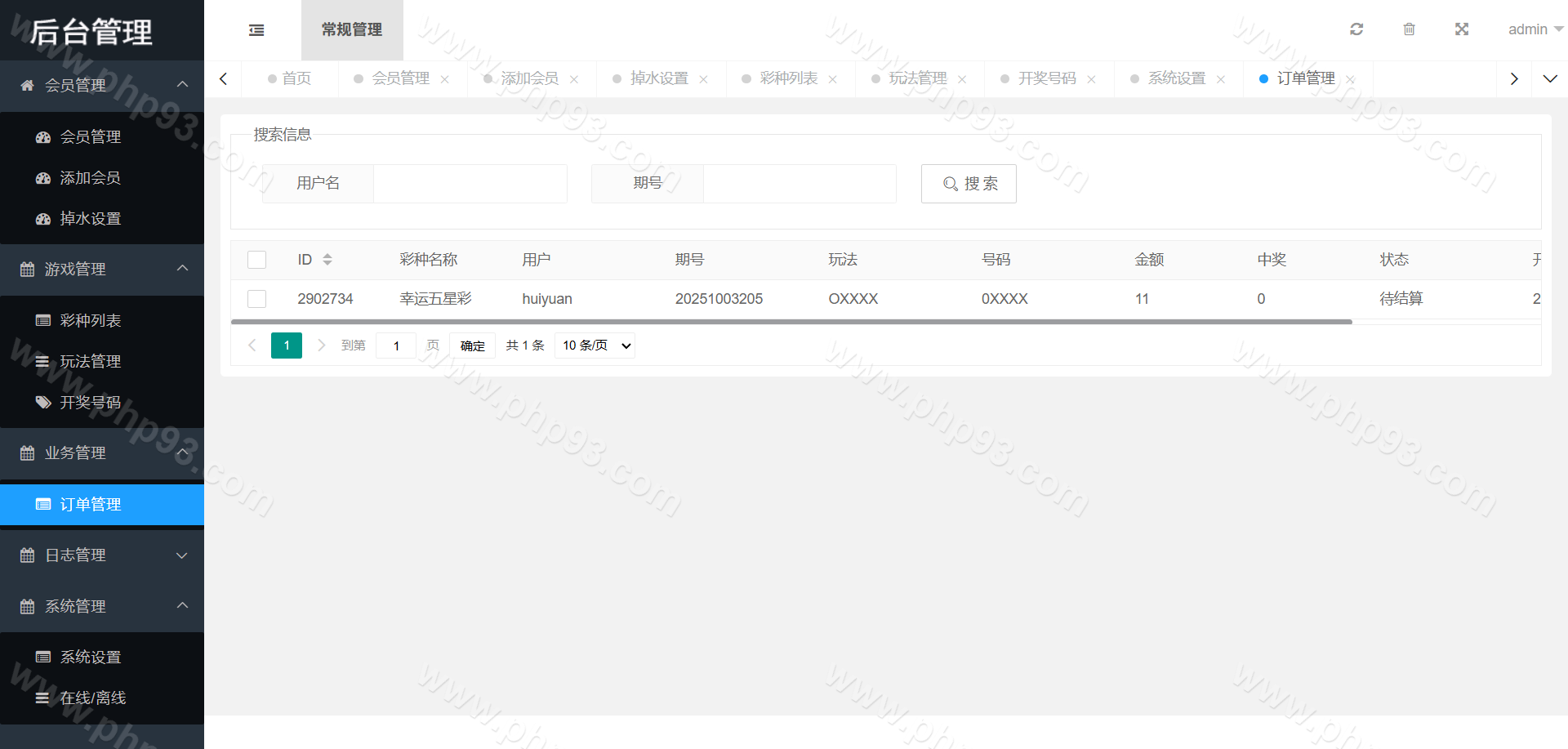Toggle fullscreen with the expand icon
Screen dimensions: 1568x749
click(x=1462, y=29)
